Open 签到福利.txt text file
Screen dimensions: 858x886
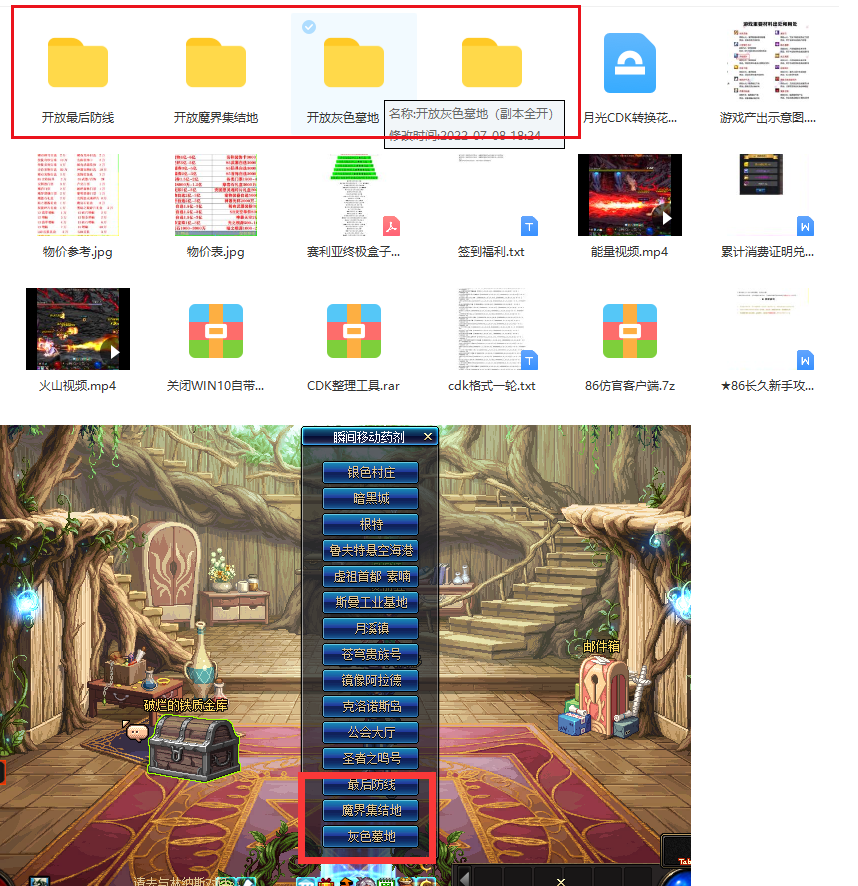[x=492, y=195]
